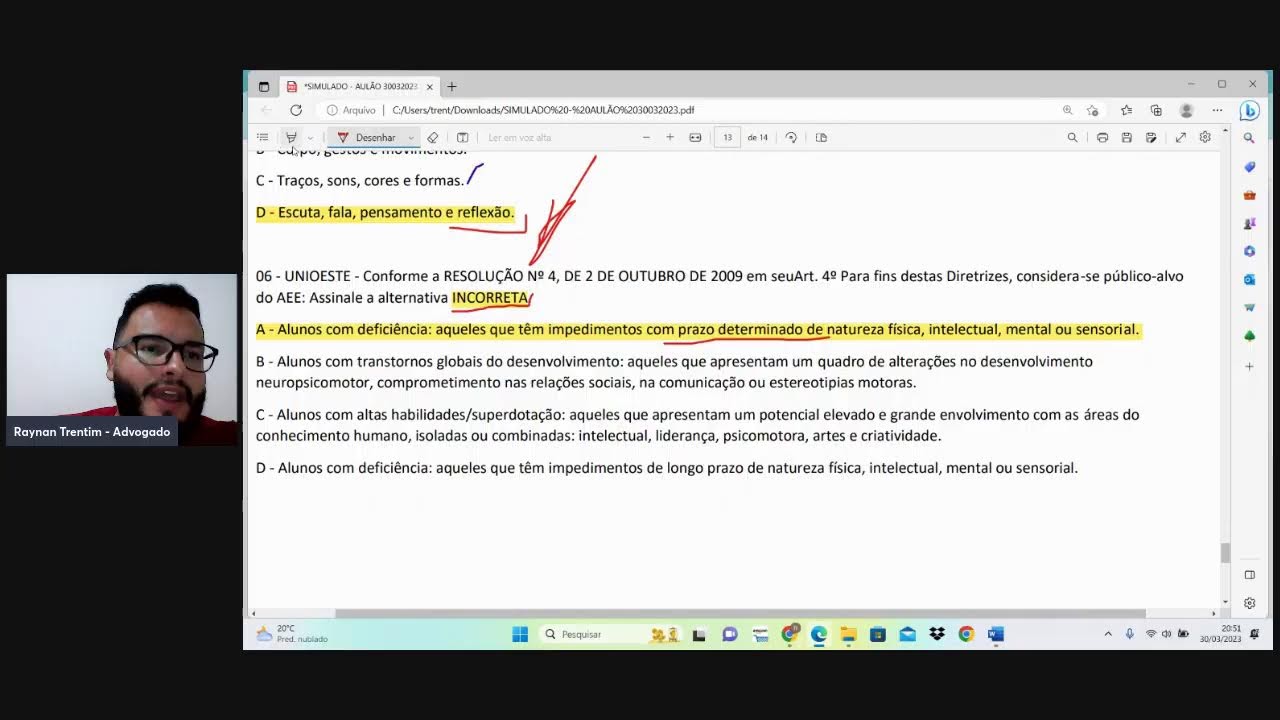Click highlighted word INCORRETA
Viewport: 1280px width, 720px height.
tap(490, 298)
